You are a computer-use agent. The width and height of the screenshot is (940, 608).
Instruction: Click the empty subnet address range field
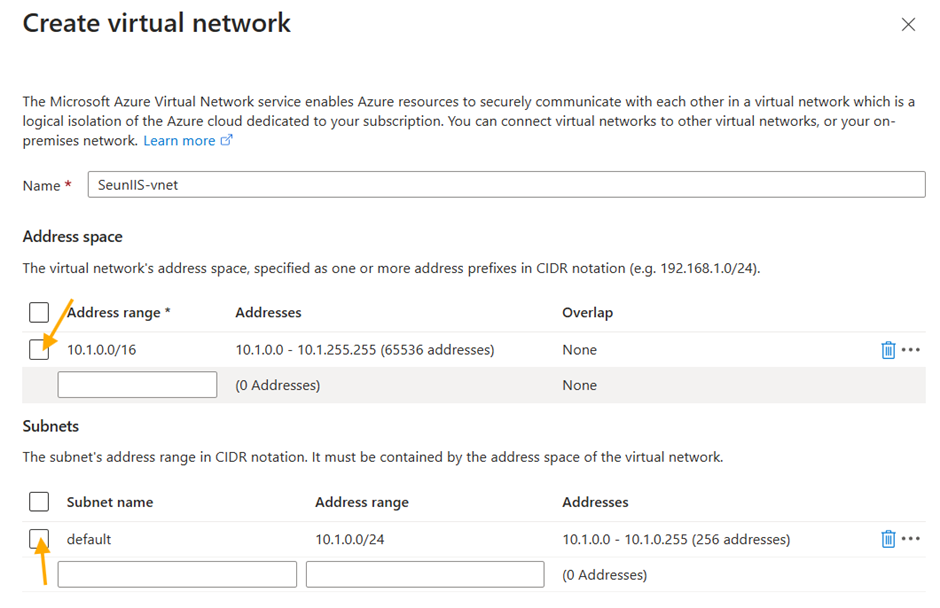tap(425, 574)
